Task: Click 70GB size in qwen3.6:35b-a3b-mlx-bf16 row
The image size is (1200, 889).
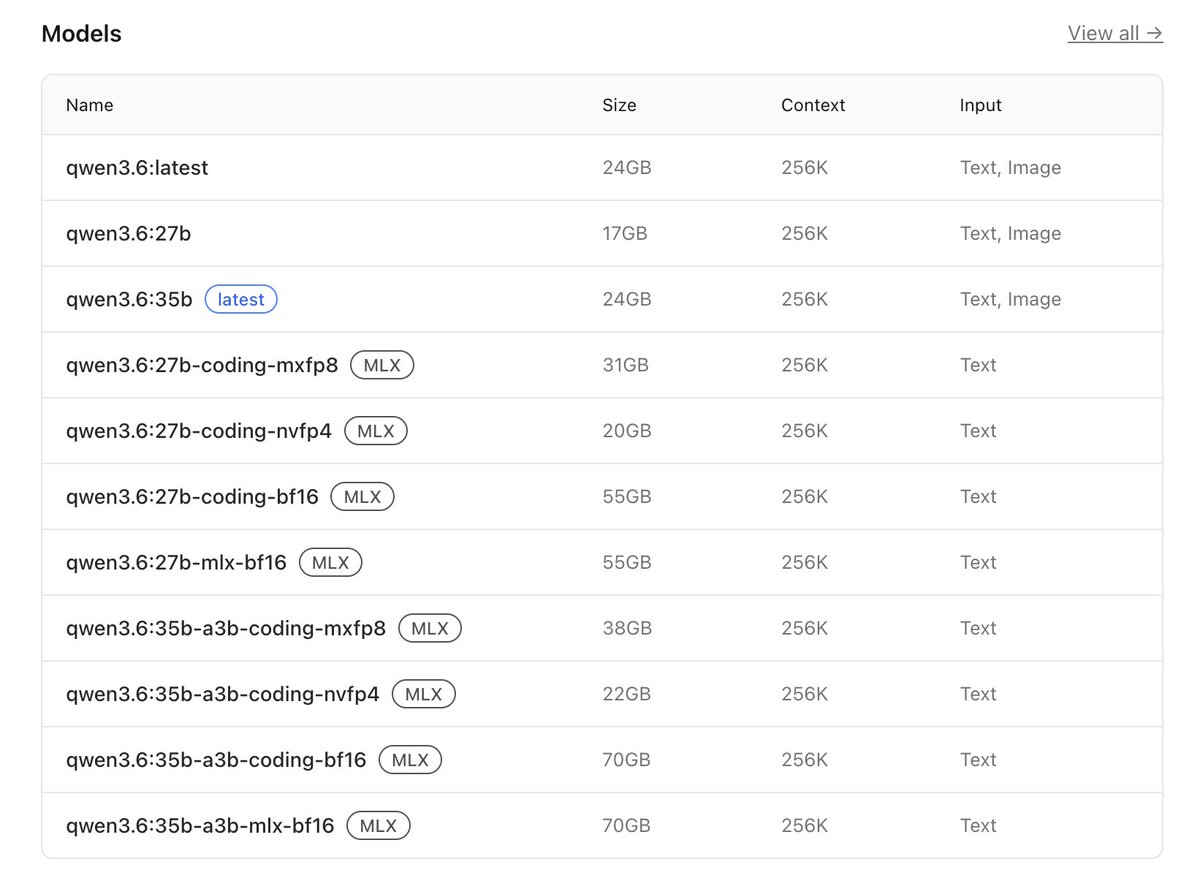Action: coord(626,826)
